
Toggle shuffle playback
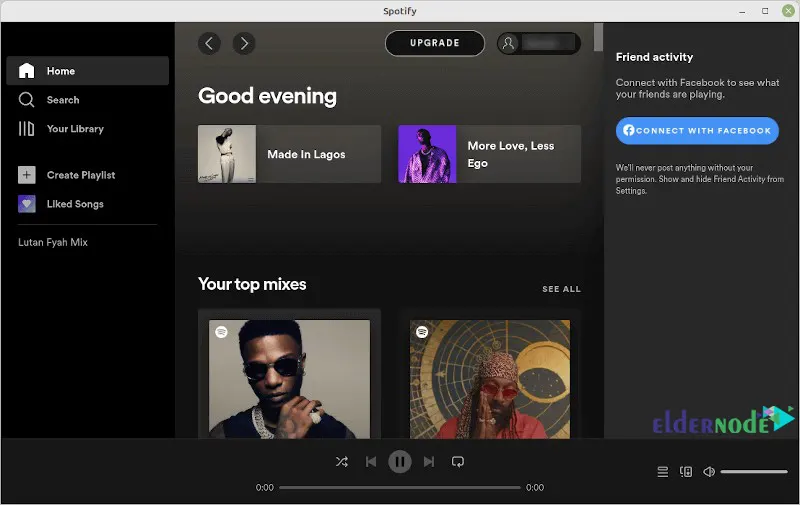coord(341,462)
